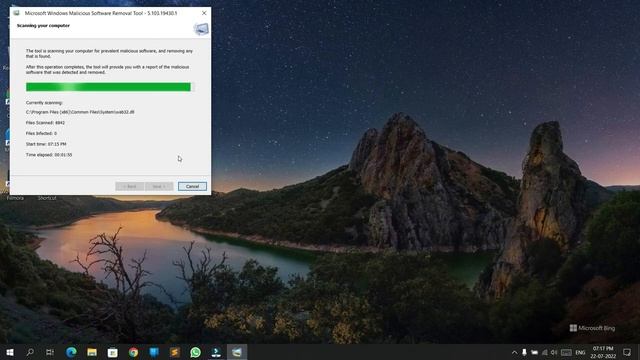Click the touch keyboard tray icon
The width and height of the screenshot is (640, 360).
(566, 352)
